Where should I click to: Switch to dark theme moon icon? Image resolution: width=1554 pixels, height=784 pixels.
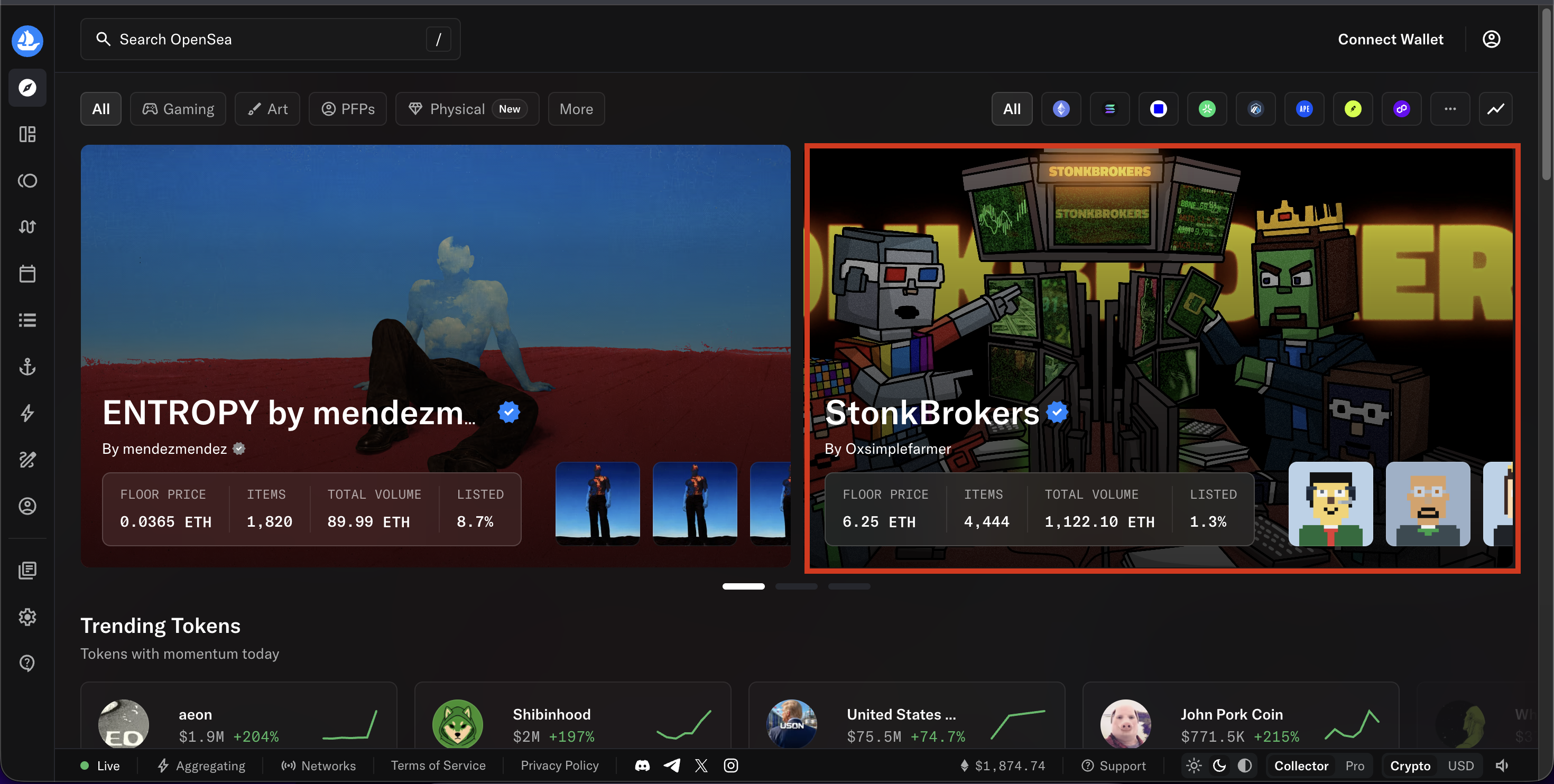point(1219,766)
